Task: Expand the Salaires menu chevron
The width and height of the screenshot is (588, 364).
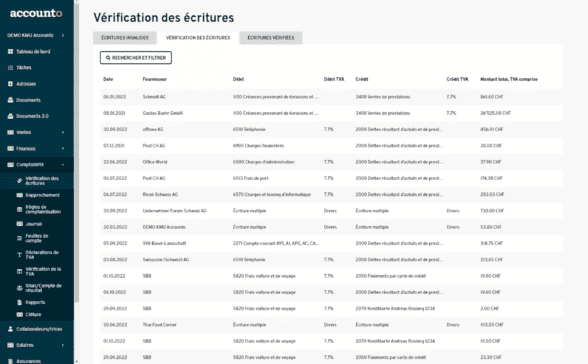Action: pyautogui.click(x=63, y=345)
